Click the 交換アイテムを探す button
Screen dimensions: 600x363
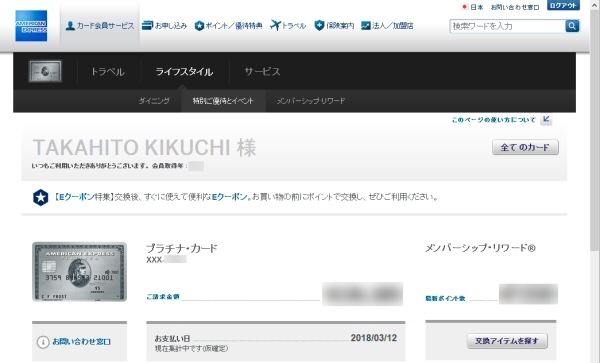(x=507, y=341)
